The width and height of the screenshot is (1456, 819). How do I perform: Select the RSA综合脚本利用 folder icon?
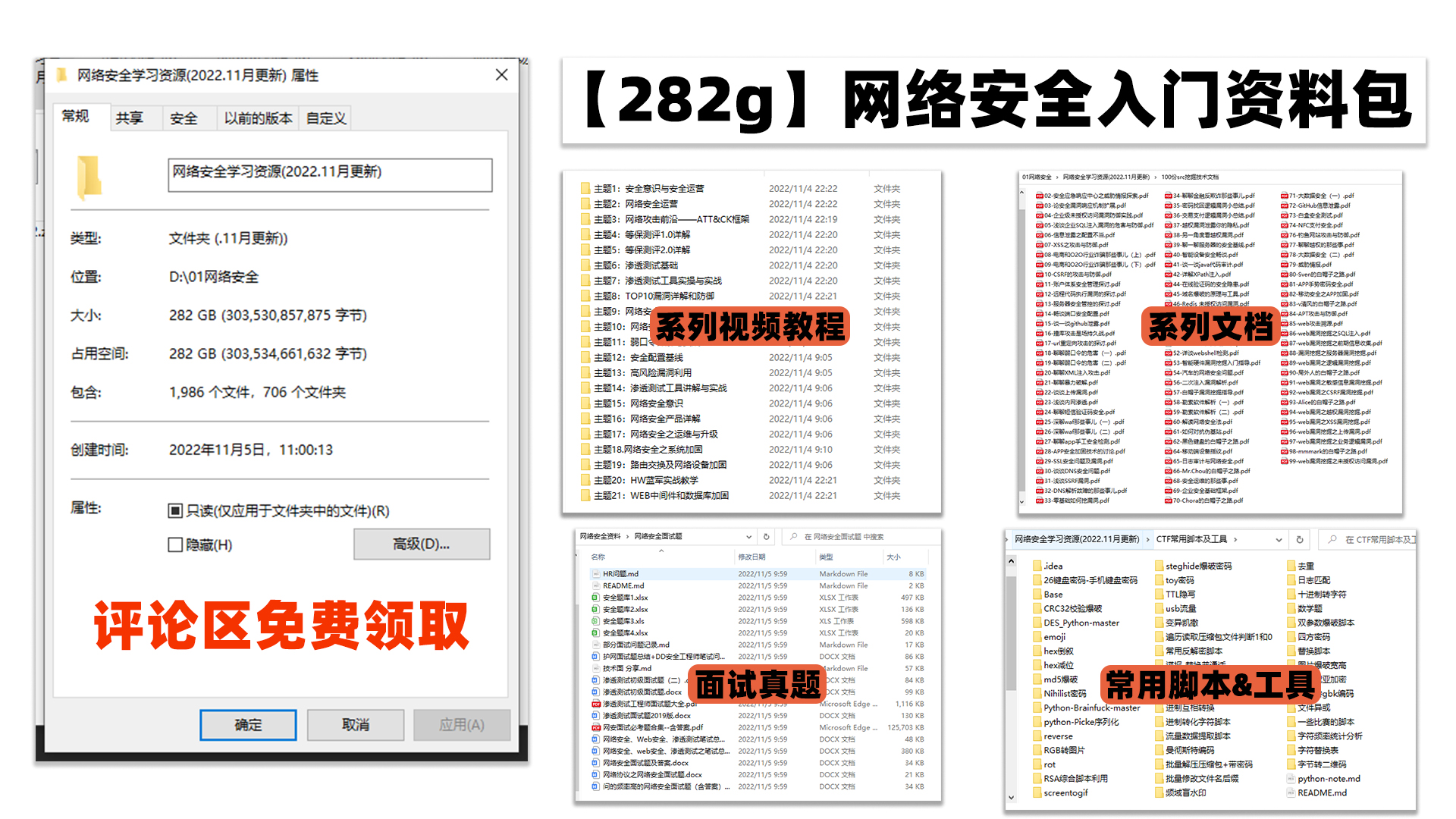click(x=1037, y=778)
